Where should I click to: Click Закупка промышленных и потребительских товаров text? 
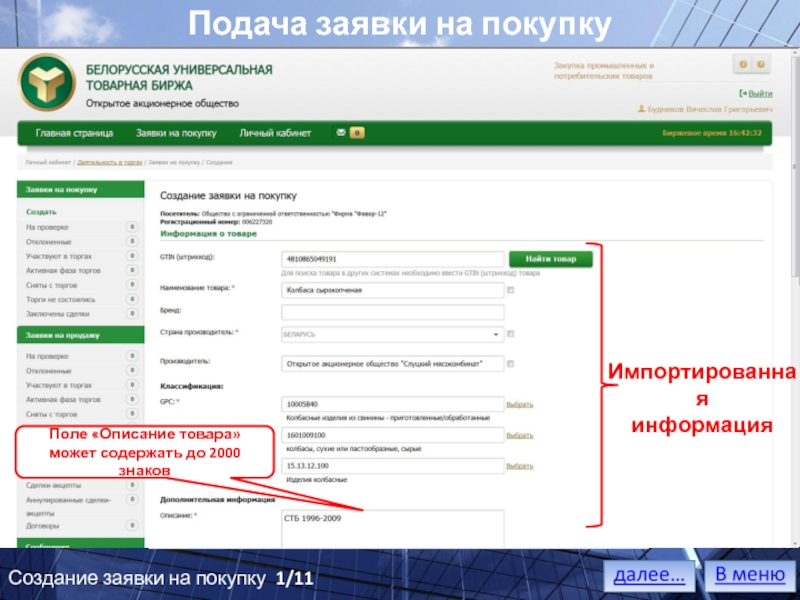coord(604,71)
